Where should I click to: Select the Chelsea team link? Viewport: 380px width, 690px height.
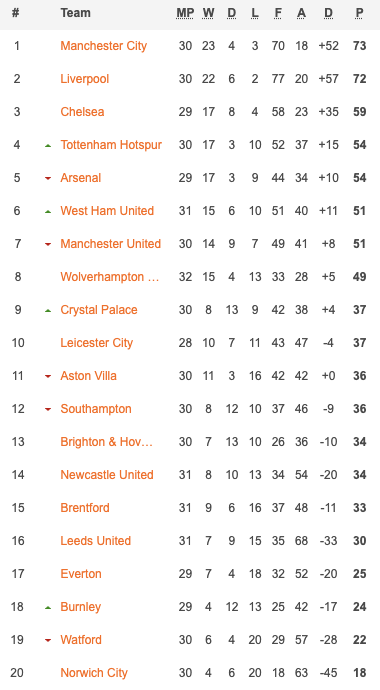tap(82, 112)
